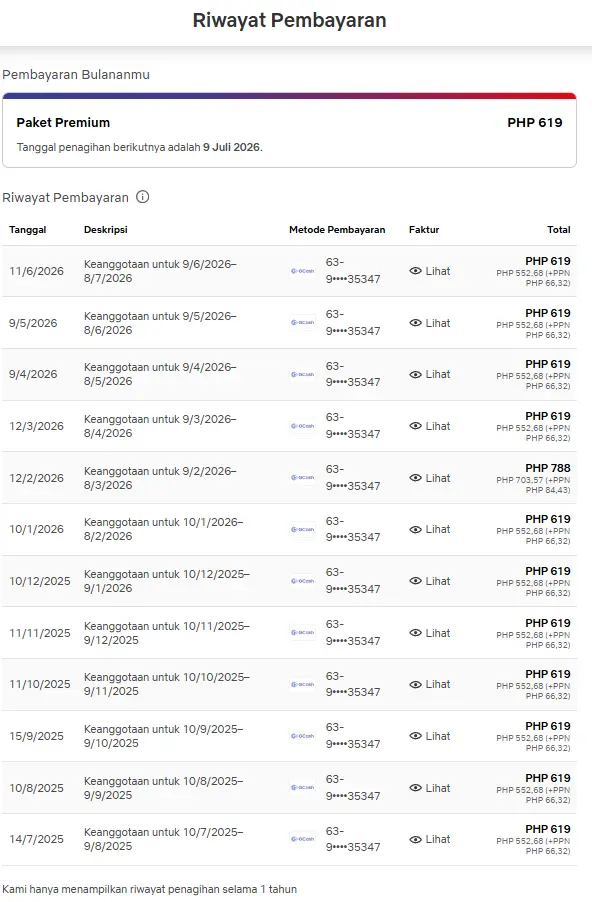Screen dimensions: 592x902
Task: Click the info icon beside Riwayat Pembayaran
Action: [x=142, y=197]
